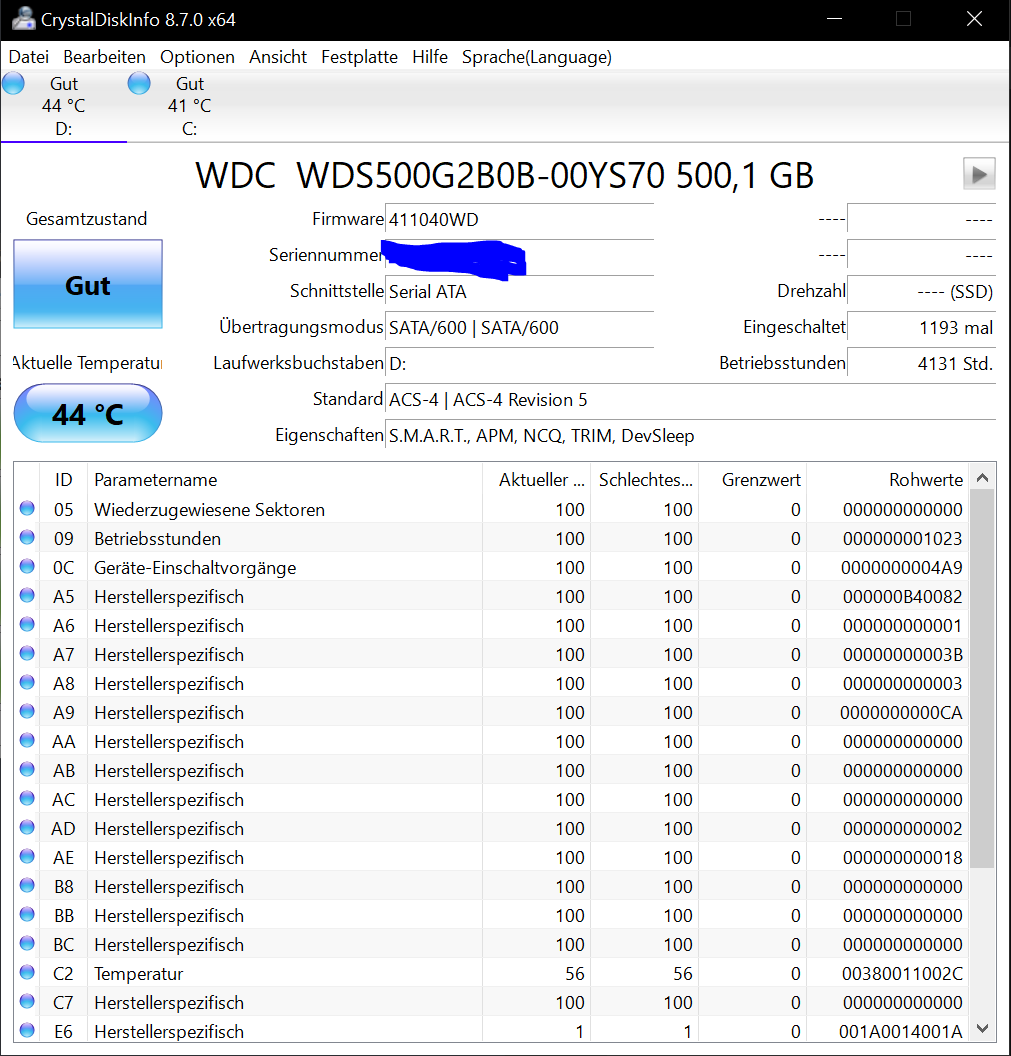Click status orb of row 0C

(27, 566)
